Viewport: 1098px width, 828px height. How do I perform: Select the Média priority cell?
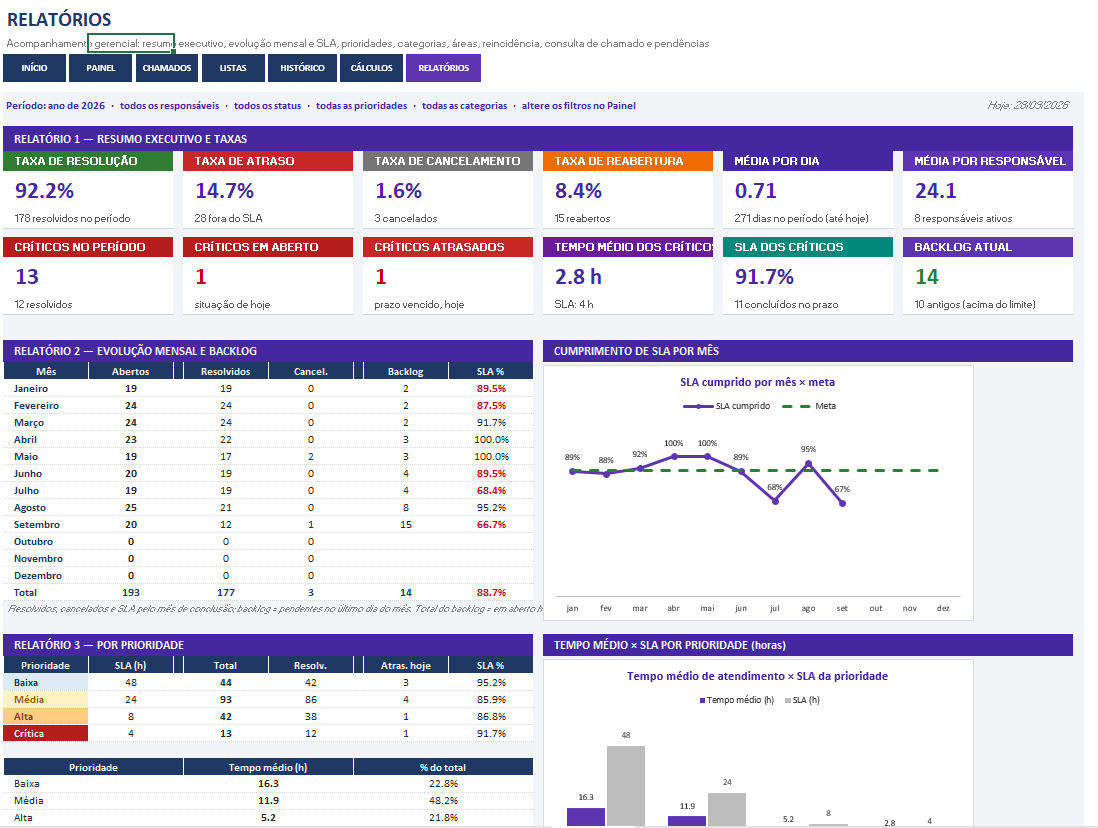pyautogui.click(x=46, y=700)
